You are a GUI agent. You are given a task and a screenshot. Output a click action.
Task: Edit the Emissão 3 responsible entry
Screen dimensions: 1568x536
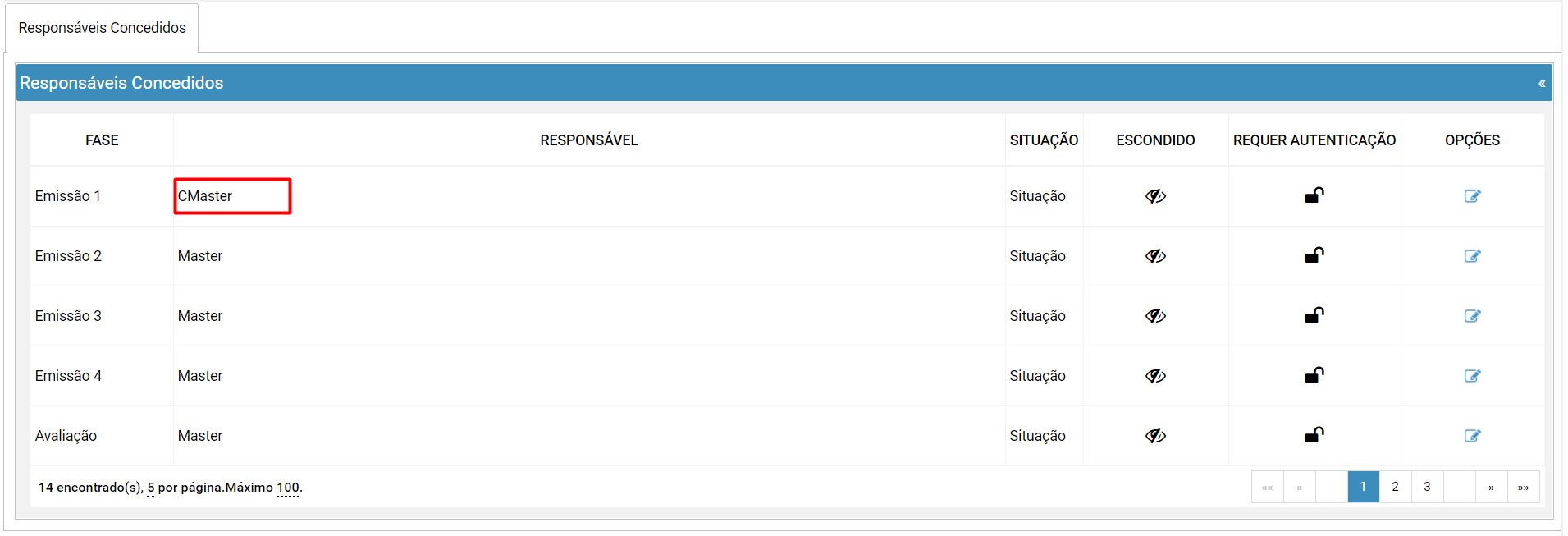(1472, 316)
